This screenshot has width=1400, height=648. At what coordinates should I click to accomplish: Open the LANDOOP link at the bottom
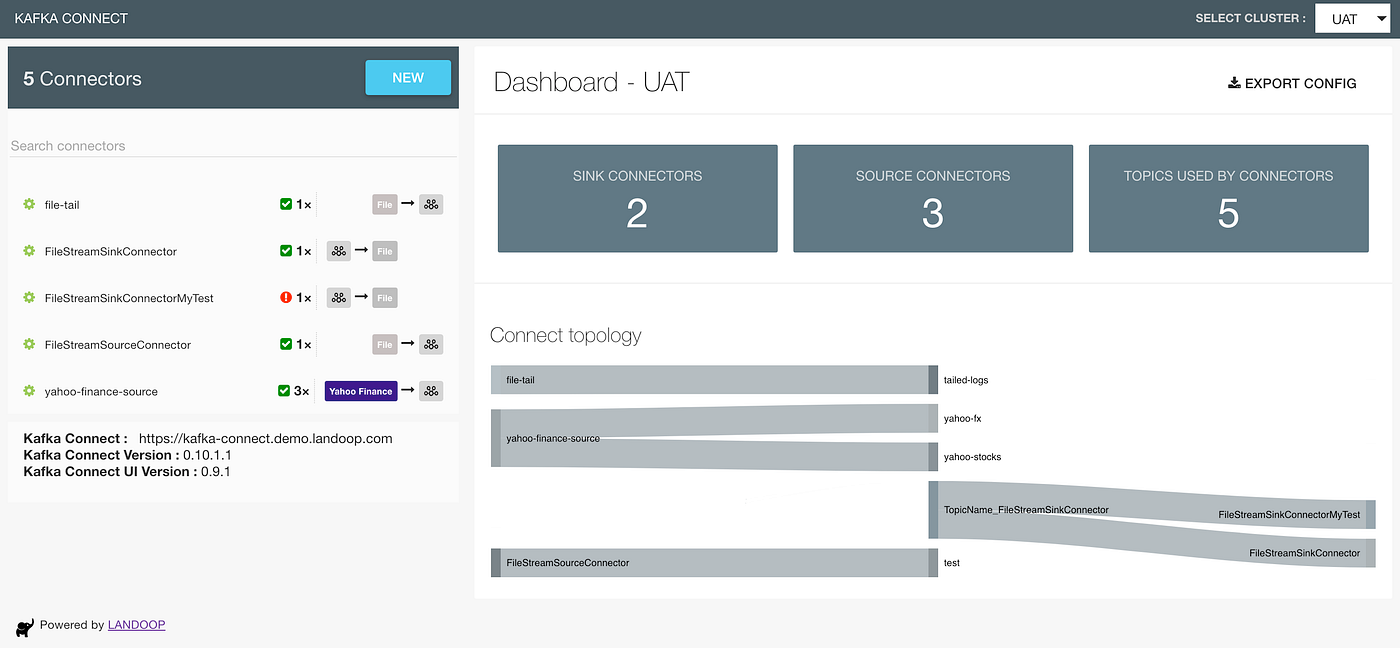[135, 624]
